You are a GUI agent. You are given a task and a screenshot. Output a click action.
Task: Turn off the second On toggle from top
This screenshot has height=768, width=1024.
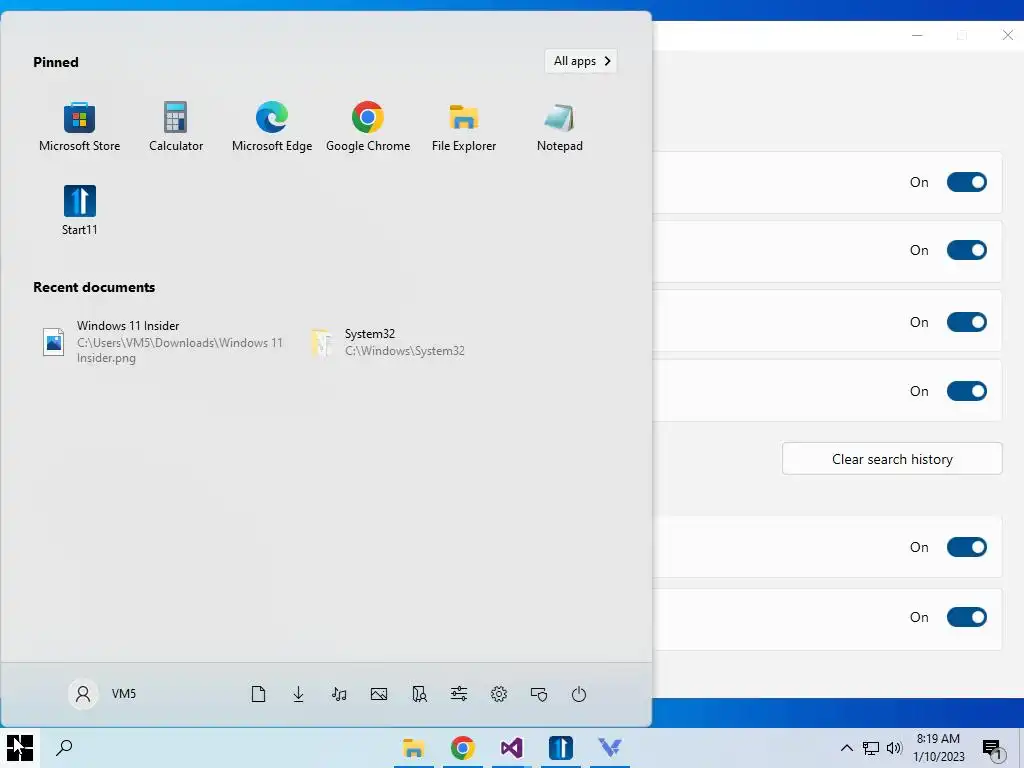[x=967, y=250]
